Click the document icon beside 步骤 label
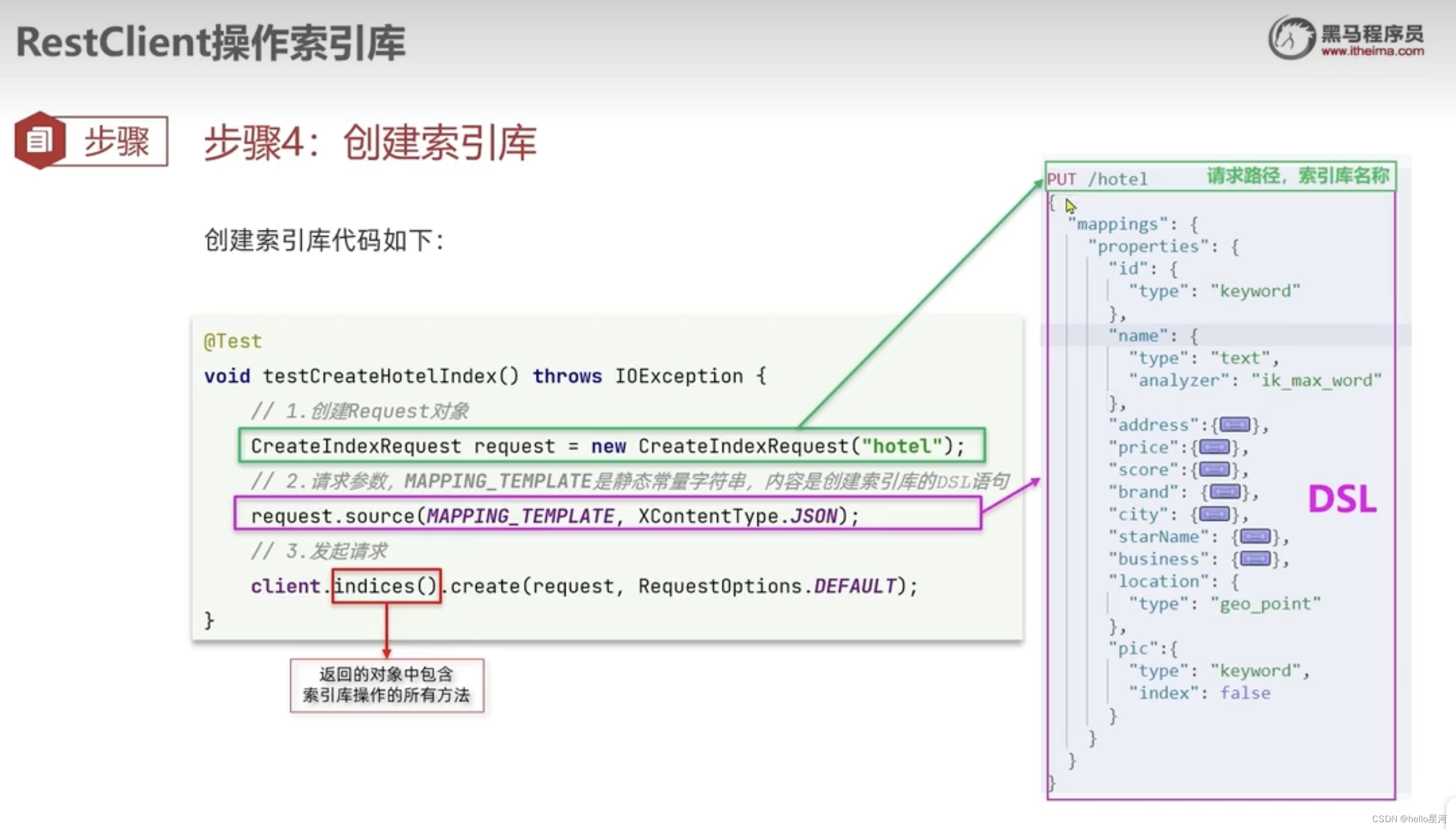 (x=39, y=140)
